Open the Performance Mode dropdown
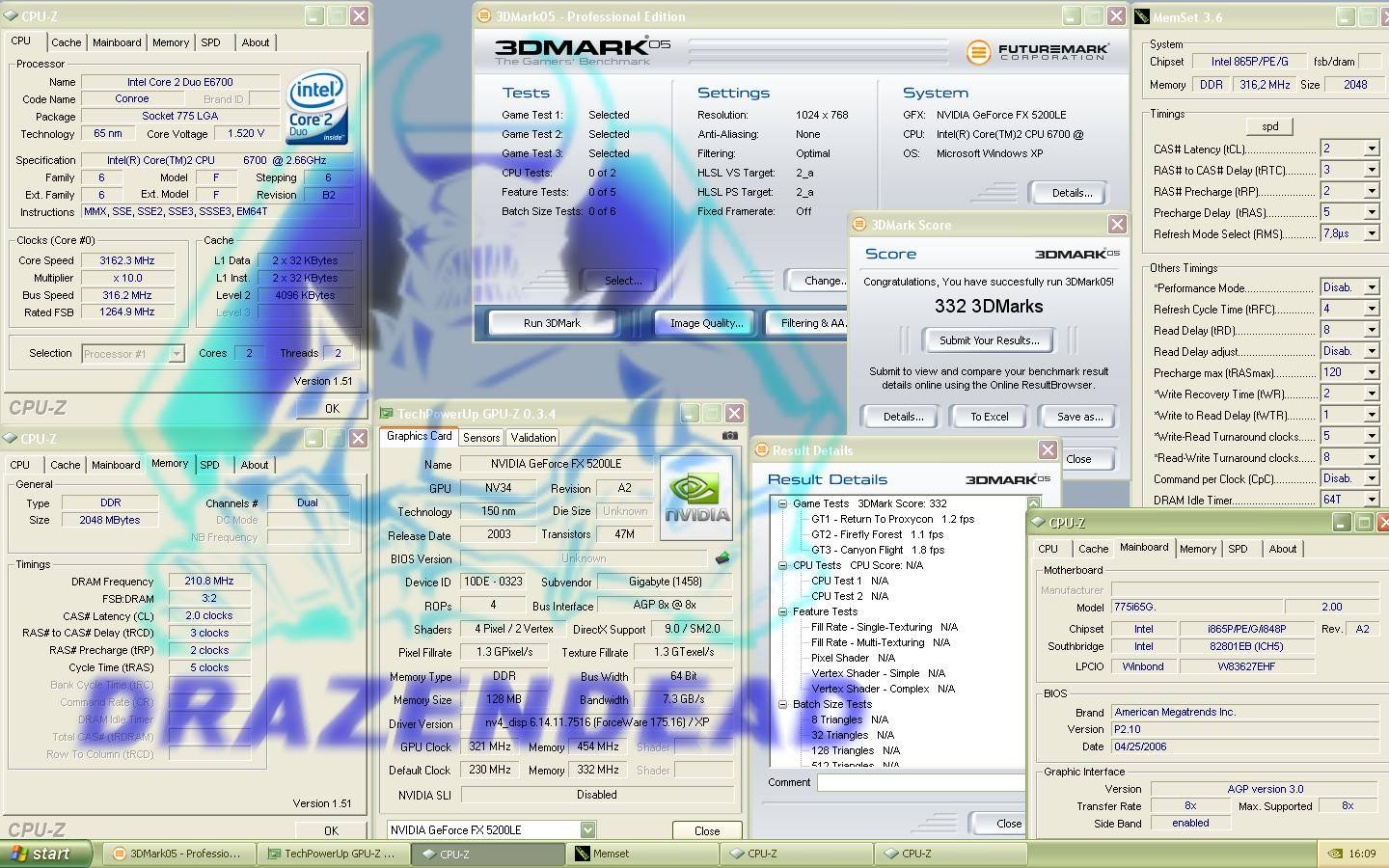The image size is (1389, 868). (1371, 287)
